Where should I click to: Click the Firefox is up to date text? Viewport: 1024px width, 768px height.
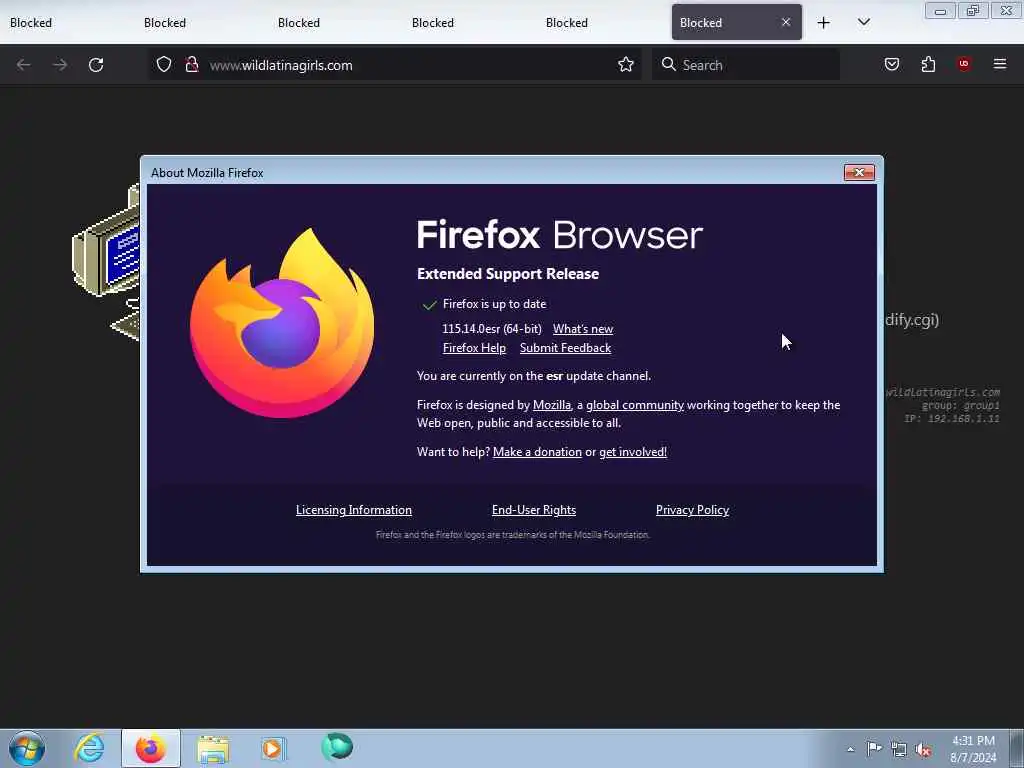click(x=494, y=304)
